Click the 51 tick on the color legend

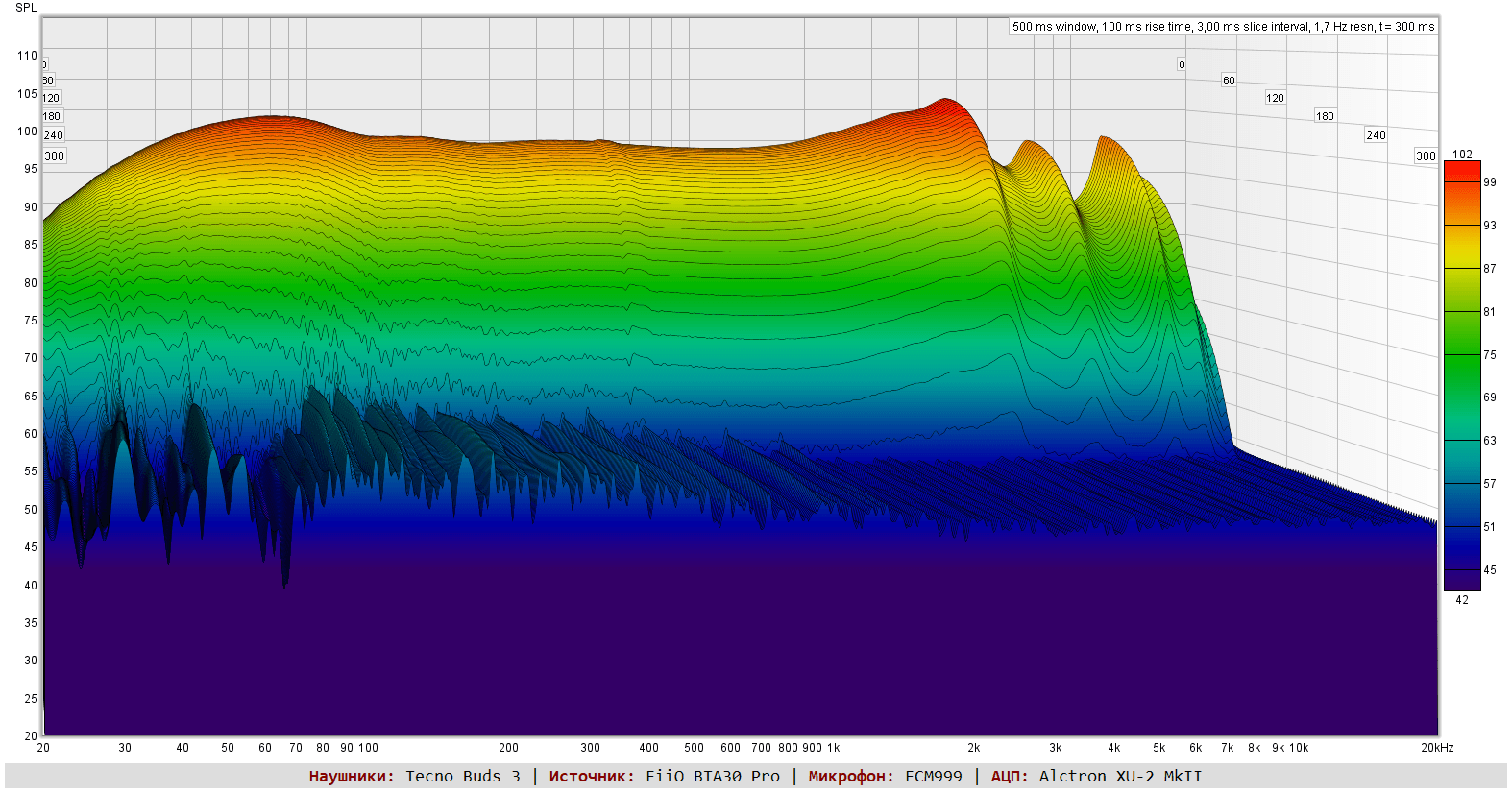pos(1489,527)
